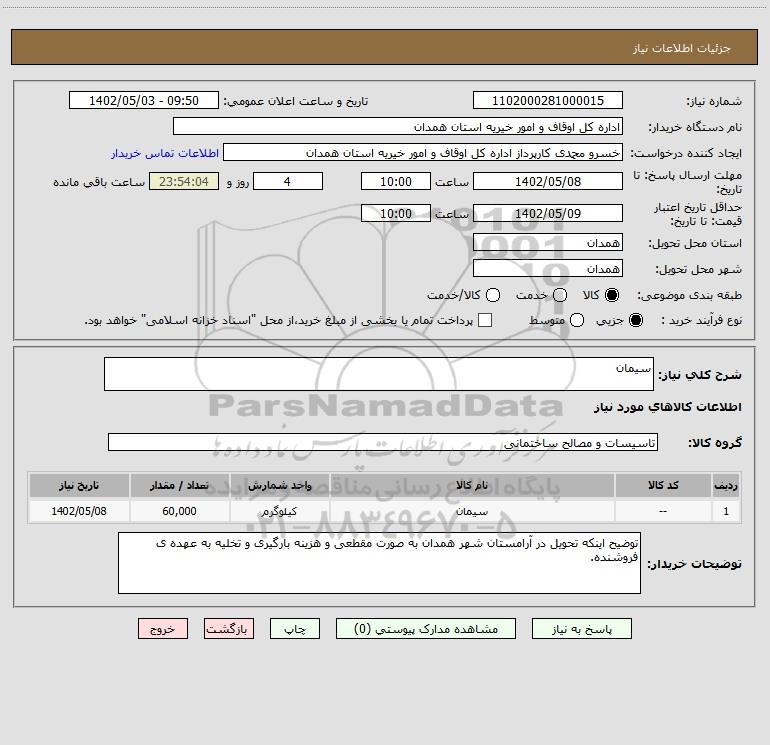Click the response deadline date 1402/05/08 field
The image size is (770, 745).
(x=548, y=181)
